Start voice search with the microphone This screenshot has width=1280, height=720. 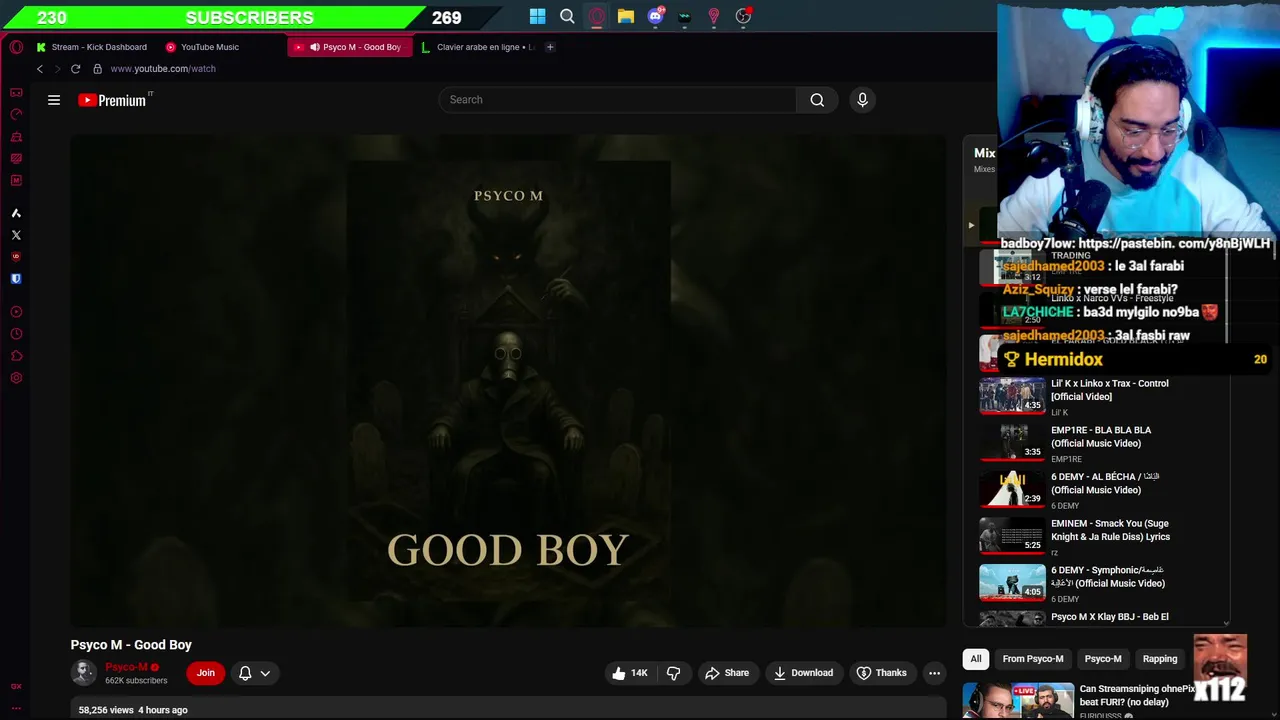coord(862,100)
